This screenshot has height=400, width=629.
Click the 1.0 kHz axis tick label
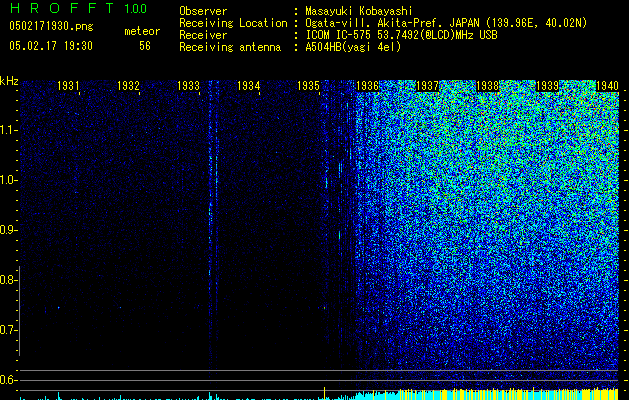coord(7,180)
